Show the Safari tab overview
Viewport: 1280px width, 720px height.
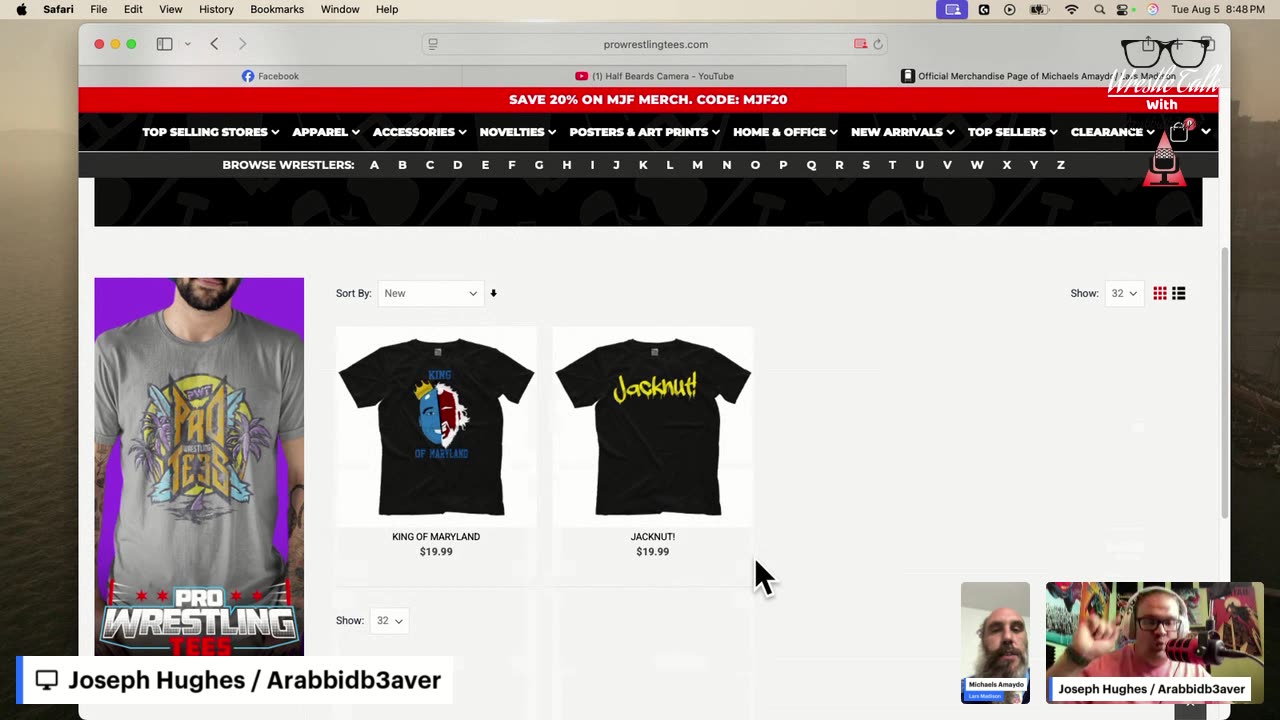pyautogui.click(x=1207, y=44)
